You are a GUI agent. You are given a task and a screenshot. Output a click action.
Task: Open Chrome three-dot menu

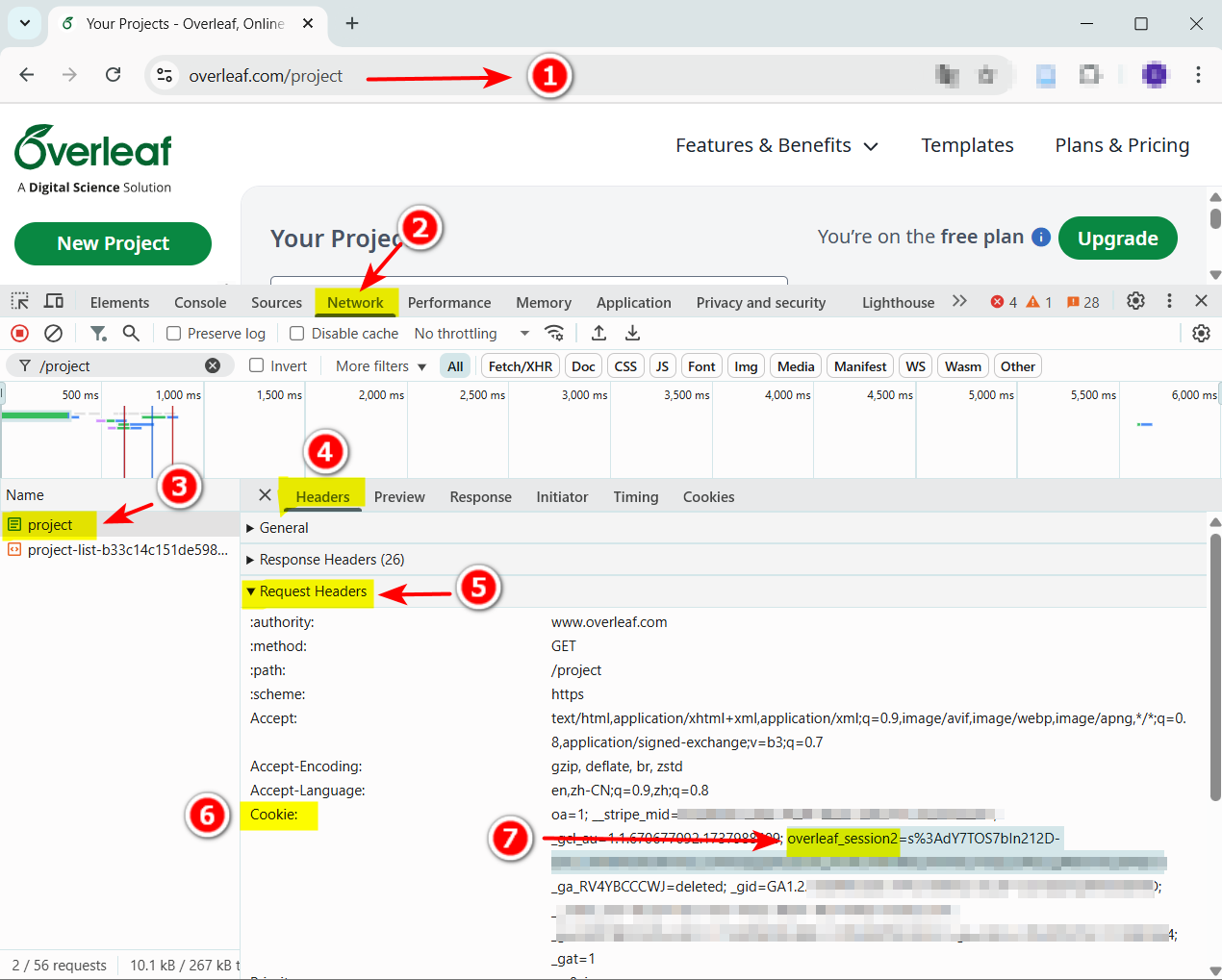[x=1198, y=75]
